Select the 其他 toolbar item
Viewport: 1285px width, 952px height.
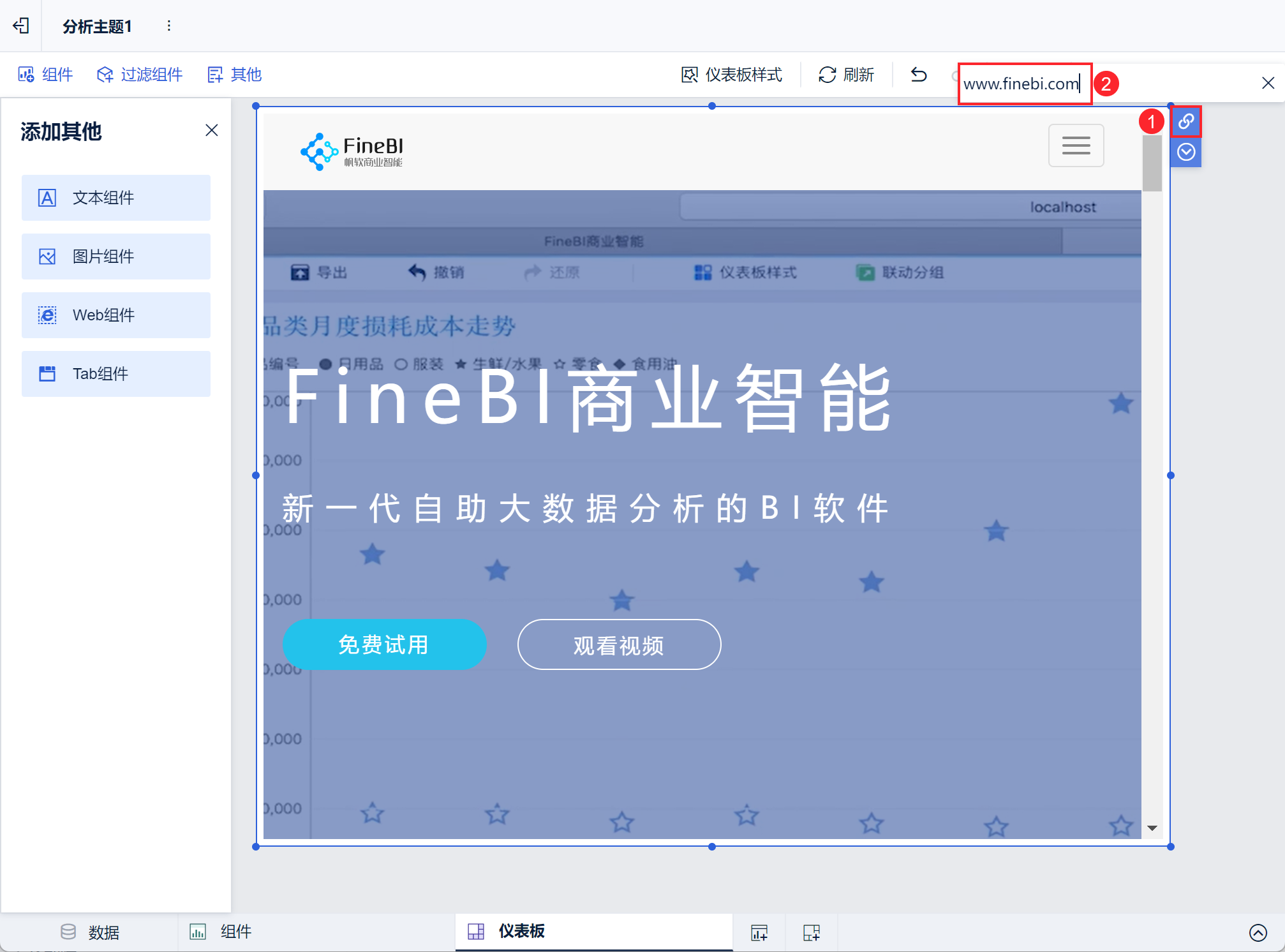[235, 75]
